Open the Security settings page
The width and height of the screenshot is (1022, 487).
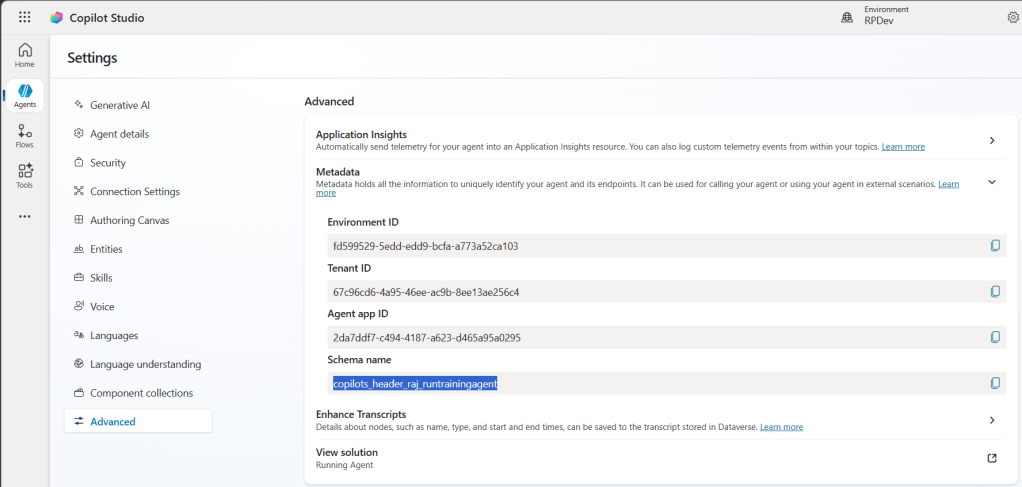[108, 162]
